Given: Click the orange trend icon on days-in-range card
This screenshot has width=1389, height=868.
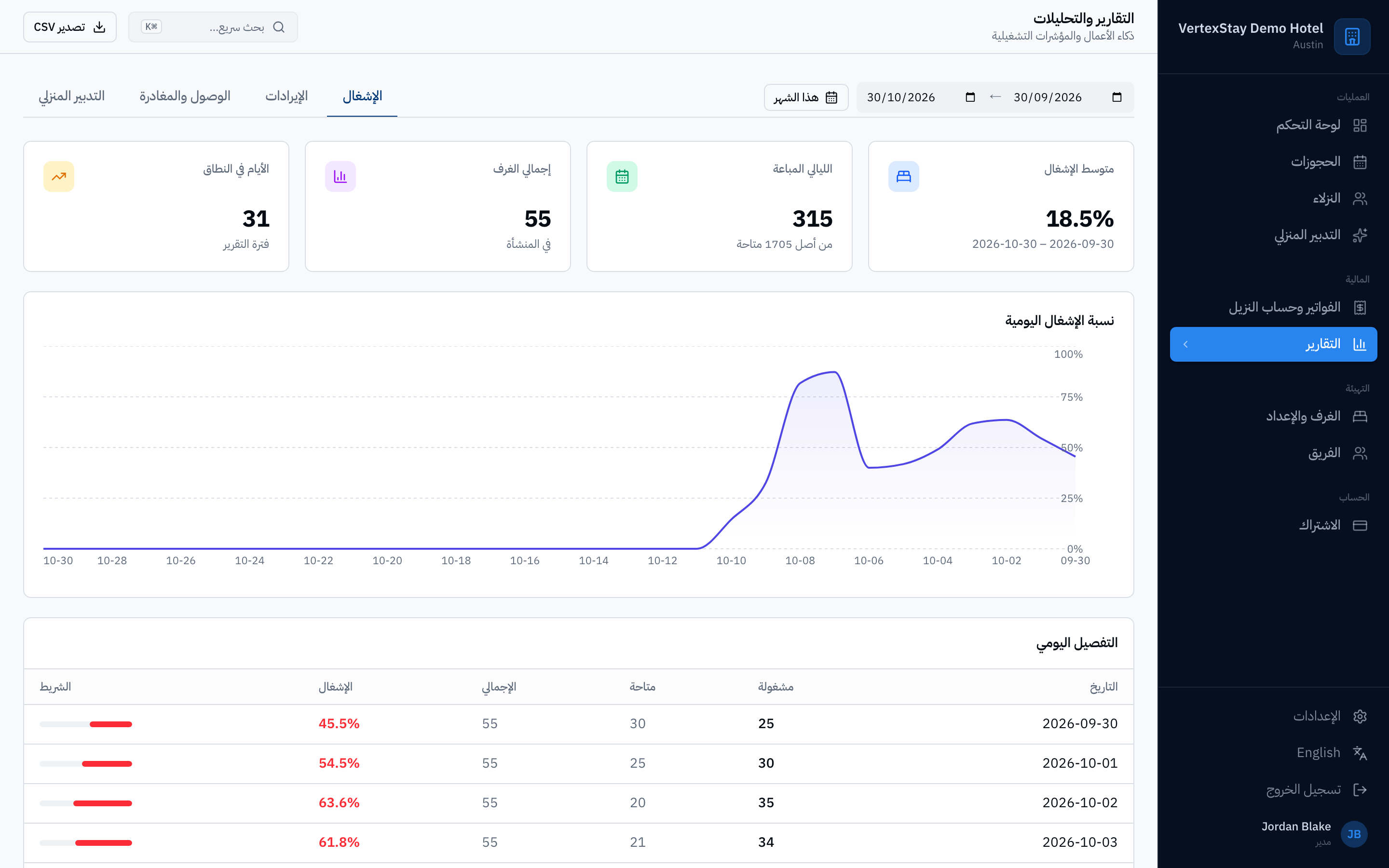Looking at the screenshot, I should [x=58, y=176].
